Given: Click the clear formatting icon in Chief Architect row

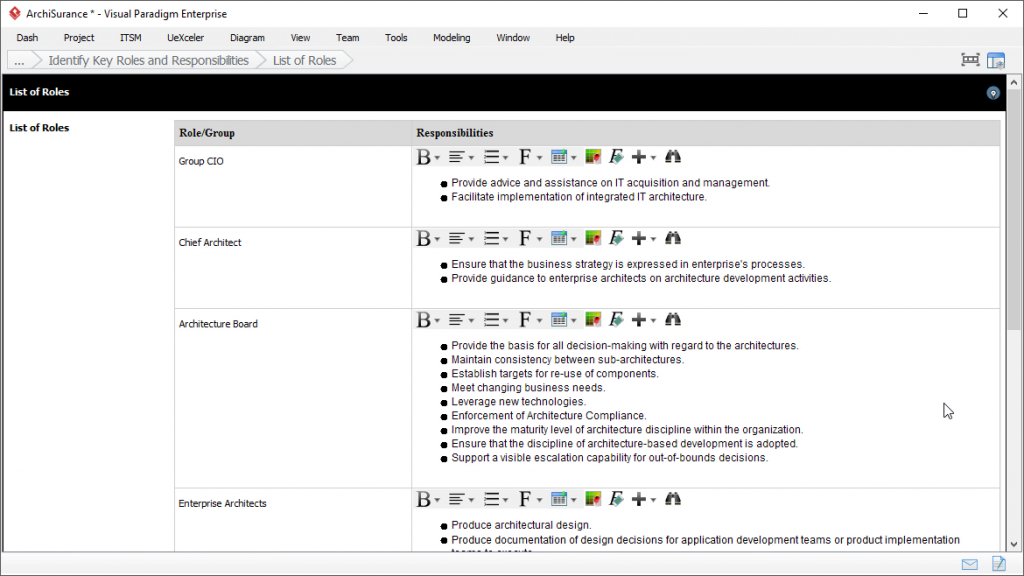Looking at the screenshot, I should coord(616,238).
